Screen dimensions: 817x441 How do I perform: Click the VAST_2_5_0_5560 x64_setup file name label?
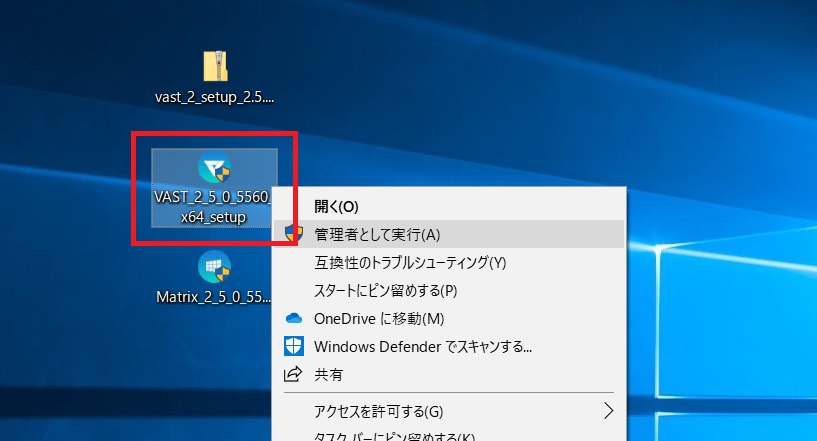pyautogui.click(x=214, y=207)
